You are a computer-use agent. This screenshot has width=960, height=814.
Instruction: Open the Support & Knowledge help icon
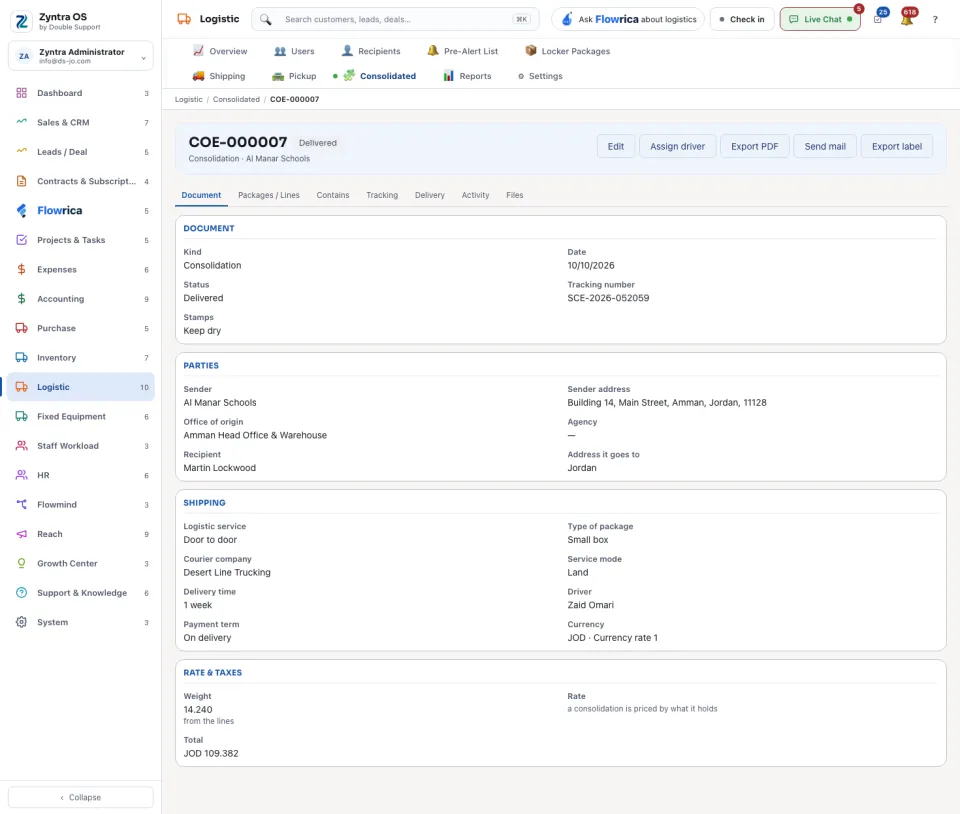[21, 592]
